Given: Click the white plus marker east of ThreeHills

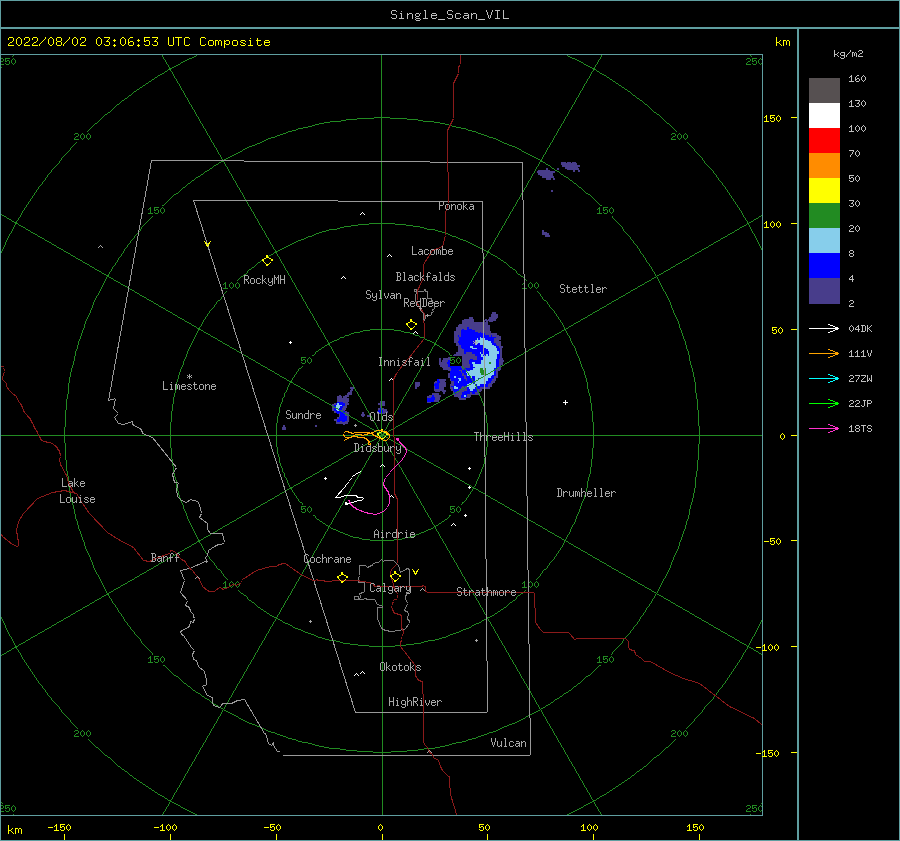Looking at the screenshot, I should [565, 402].
